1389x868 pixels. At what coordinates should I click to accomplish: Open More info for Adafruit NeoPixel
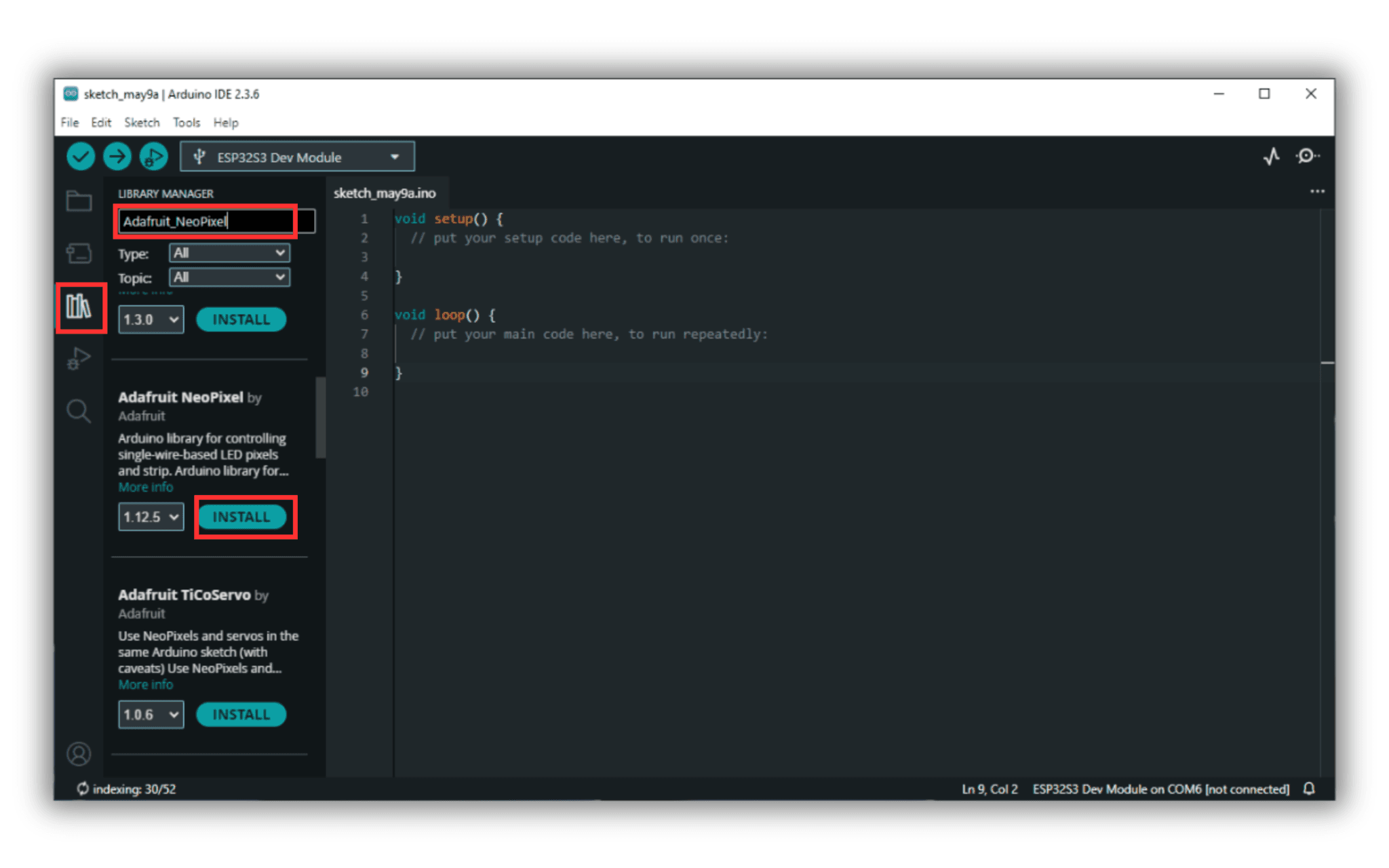pos(145,488)
